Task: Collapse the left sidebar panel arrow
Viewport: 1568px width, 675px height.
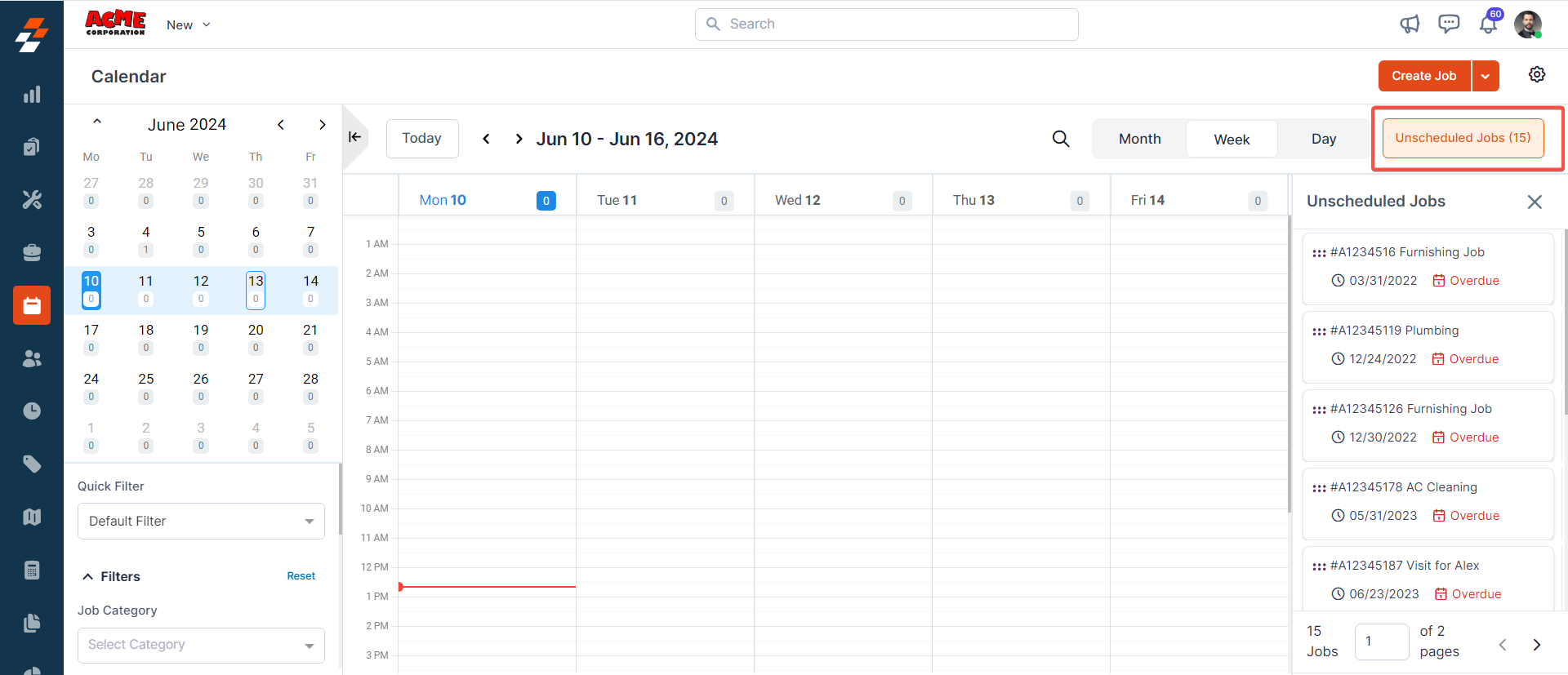Action: [x=354, y=137]
